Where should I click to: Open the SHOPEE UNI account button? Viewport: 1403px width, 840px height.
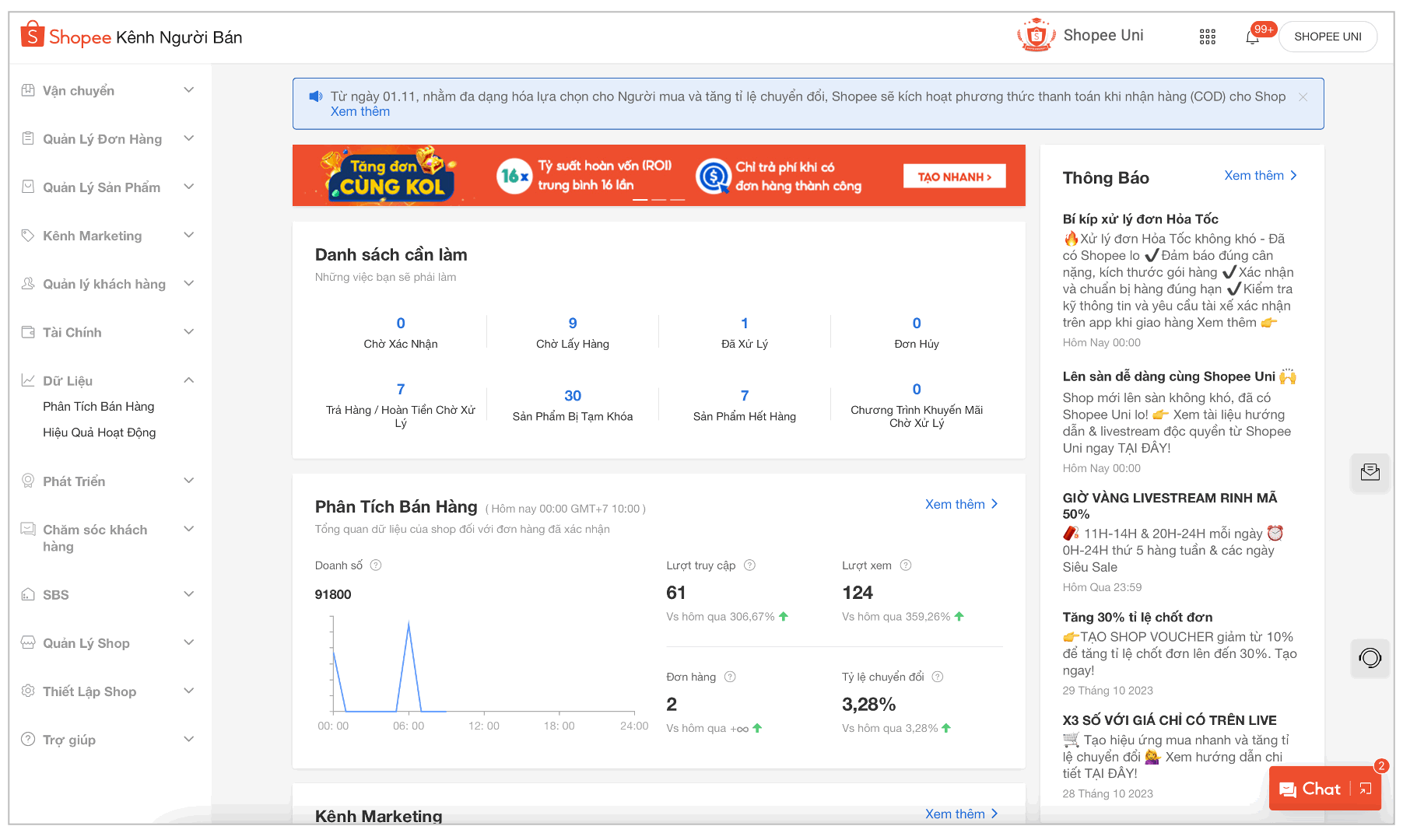tap(1327, 37)
